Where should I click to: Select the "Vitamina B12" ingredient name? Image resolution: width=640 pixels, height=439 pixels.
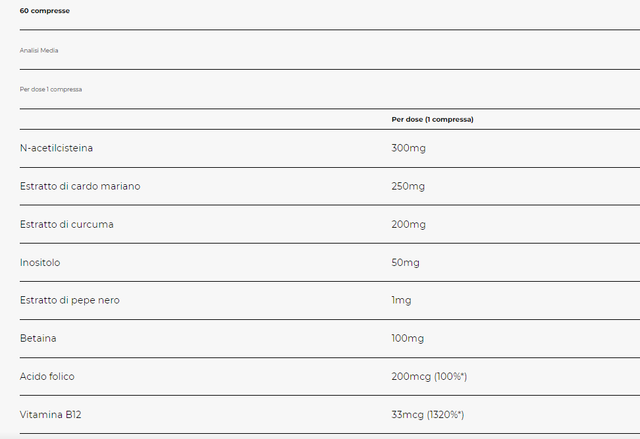49,414
